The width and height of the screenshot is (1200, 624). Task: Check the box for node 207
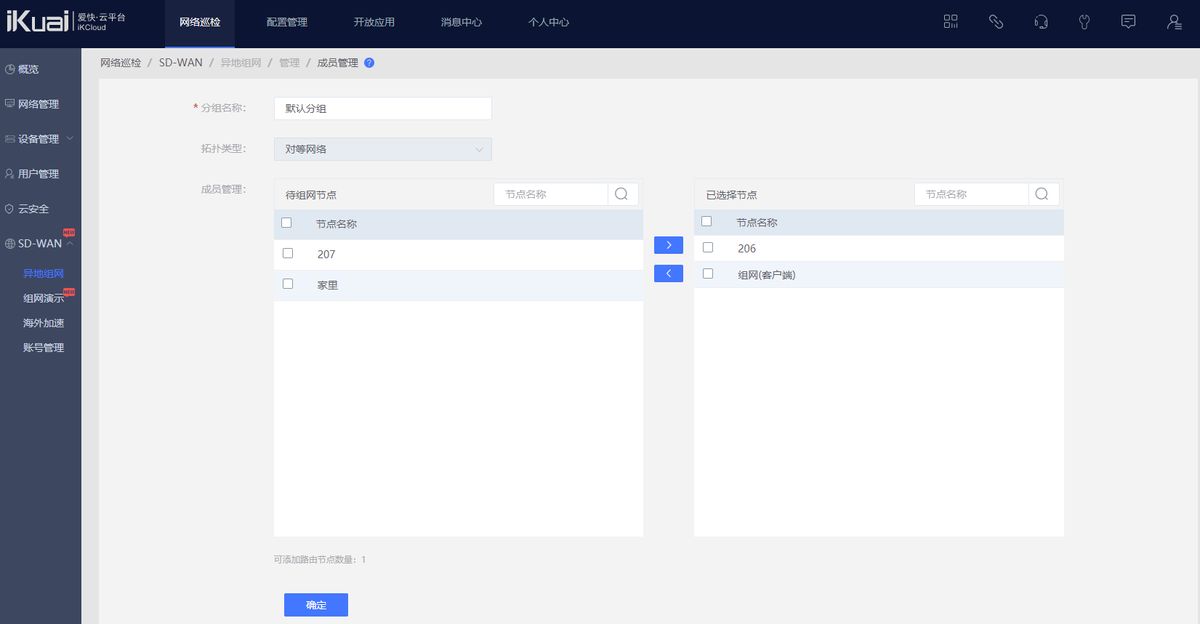pos(288,253)
